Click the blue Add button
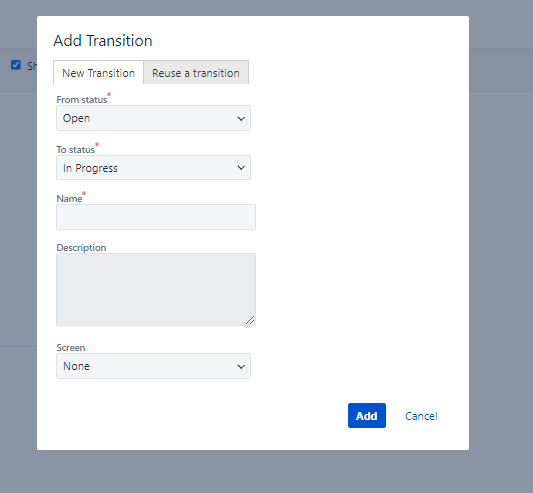533x493 pixels. (x=367, y=415)
